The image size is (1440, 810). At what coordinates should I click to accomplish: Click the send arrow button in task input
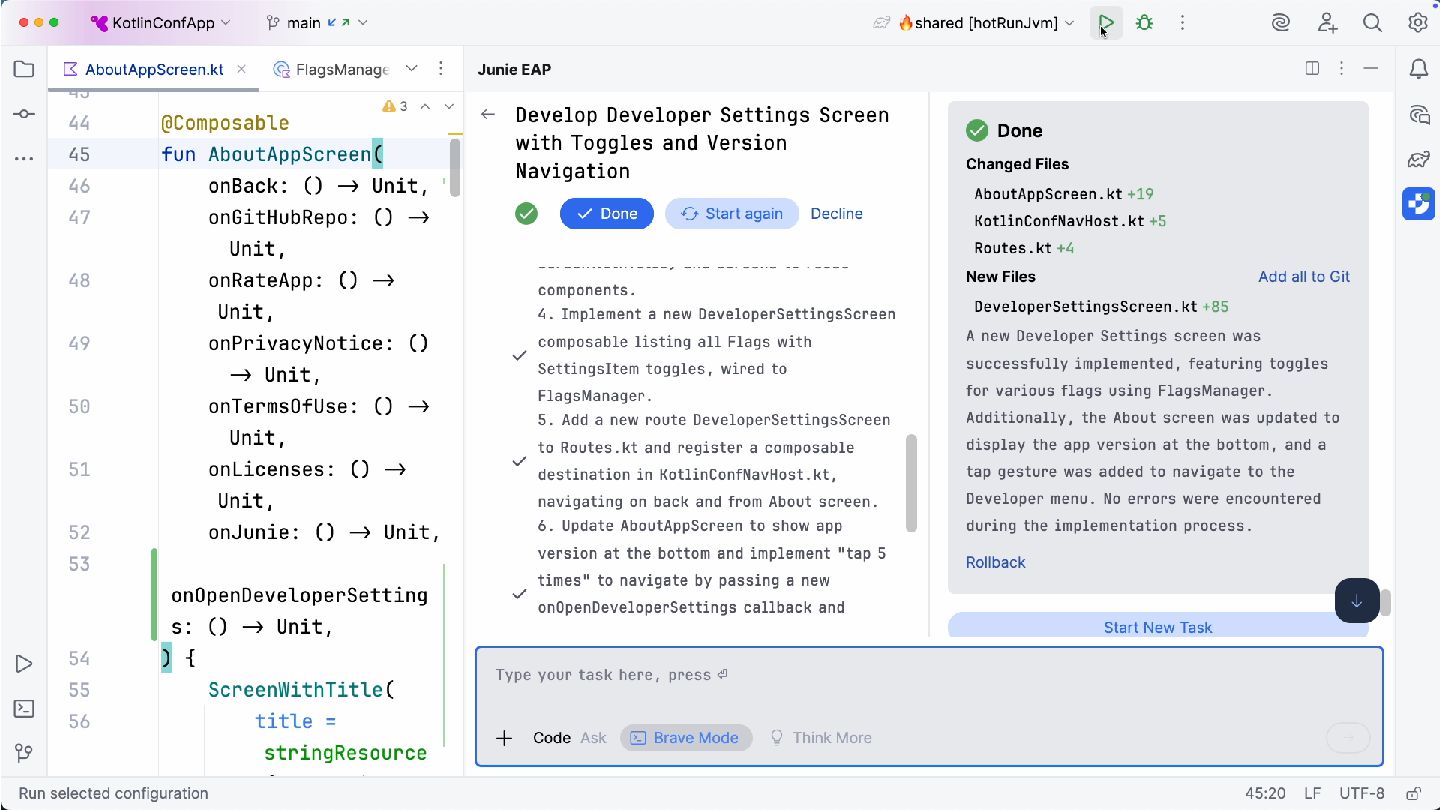tap(1347, 739)
